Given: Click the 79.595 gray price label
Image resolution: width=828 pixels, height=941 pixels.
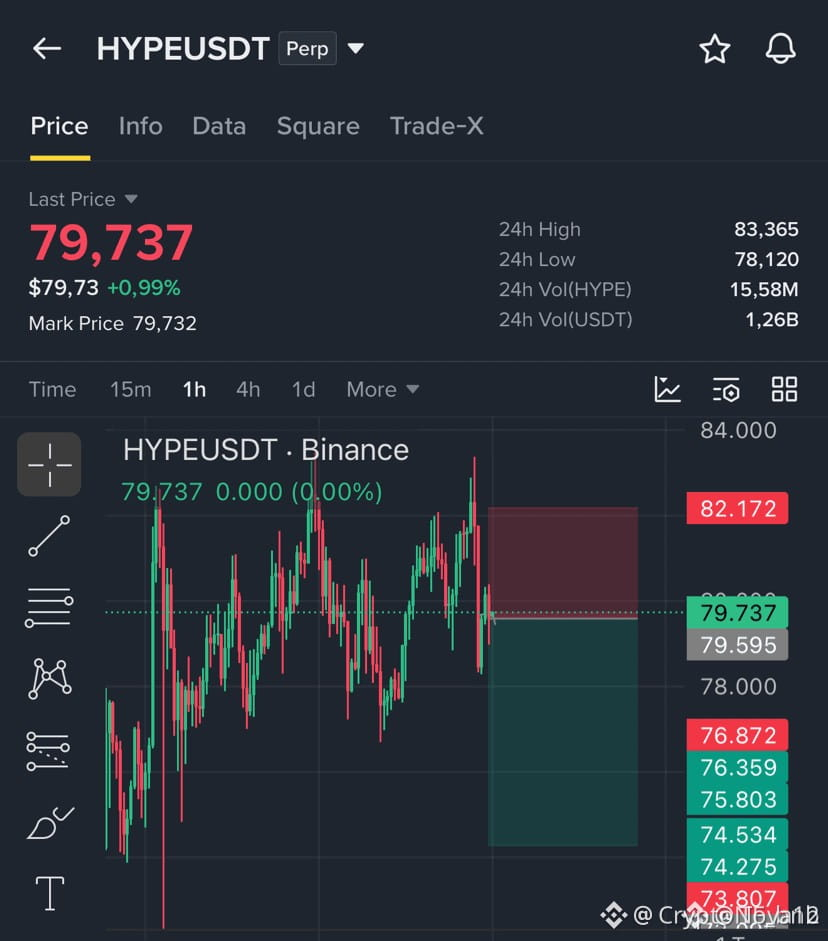Looking at the screenshot, I should (x=737, y=645).
